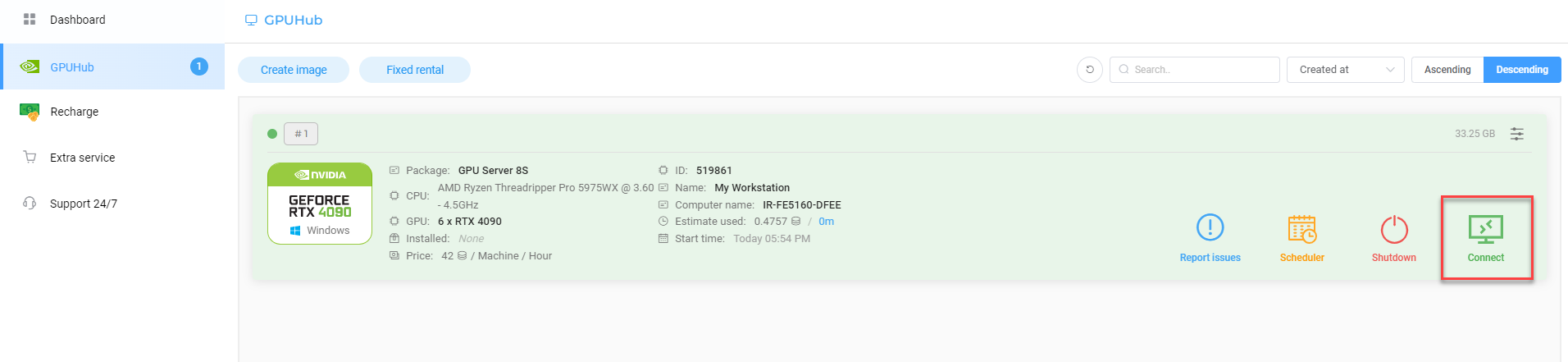1568x362 pixels.
Task: Click the GPUHub Nvidia sidebar icon
Action: coord(30,67)
